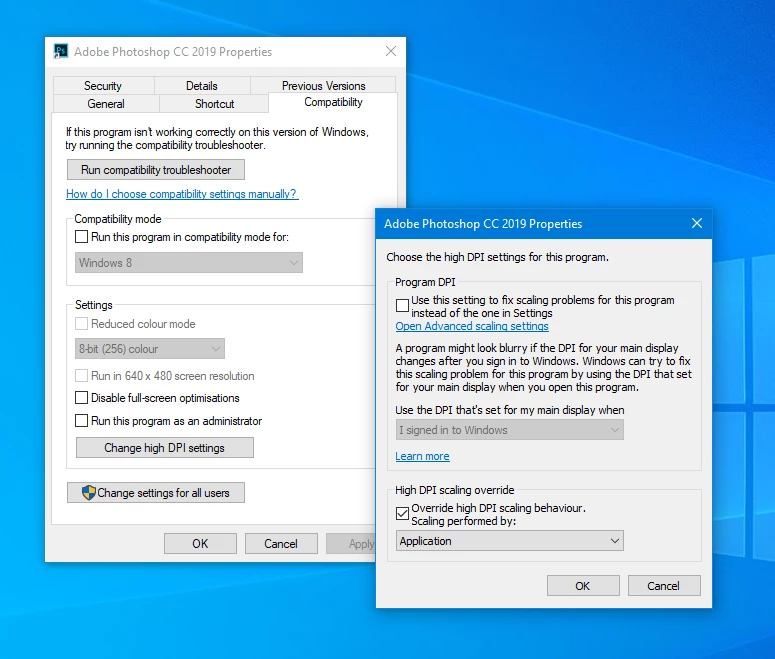Image resolution: width=775 pixels, height=659 pixels.
Task: Tick the disabled Reduced colour mode checkbox
Action: coord(82,324)
